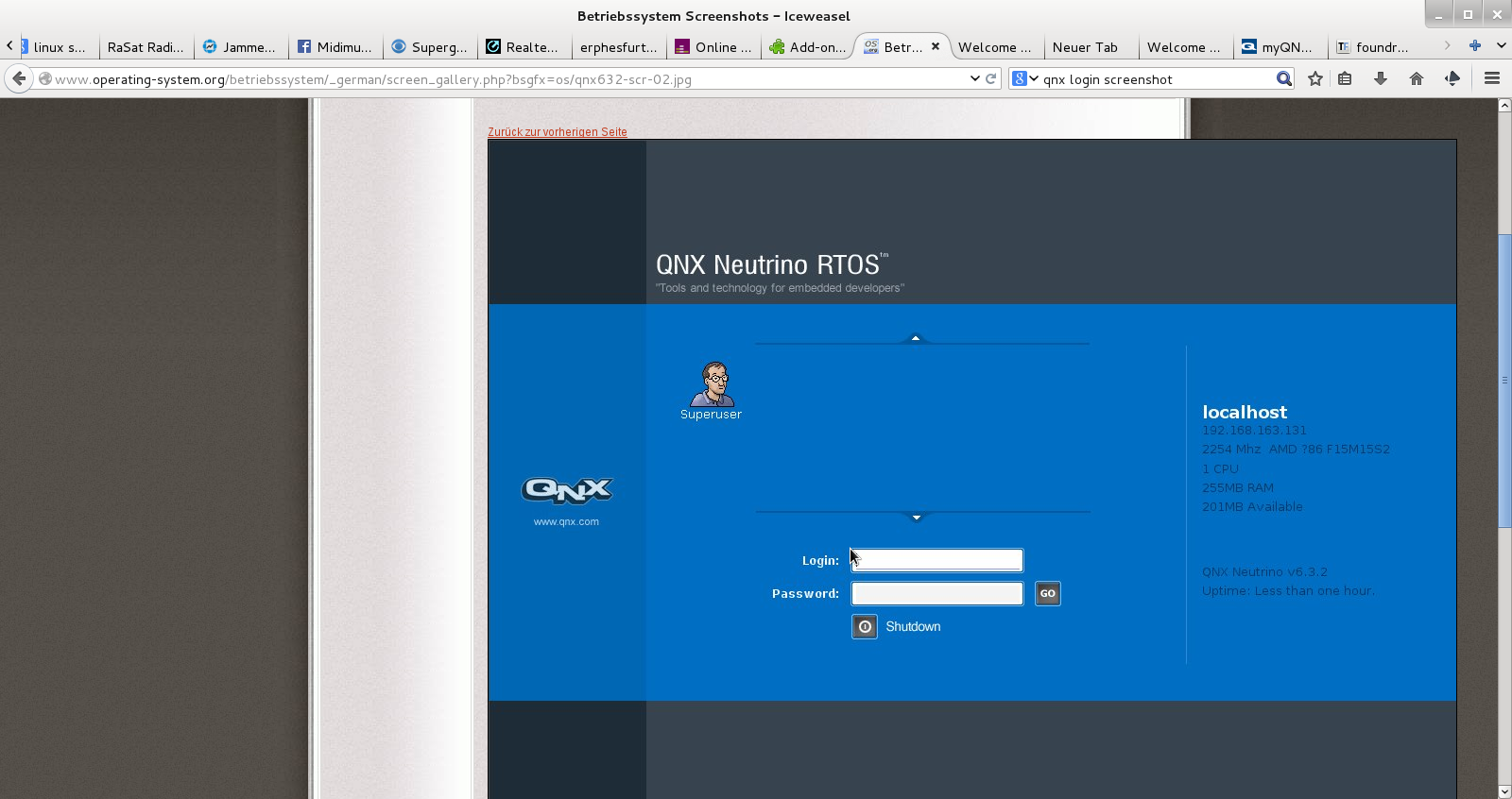Viewport: 1512px width, 799px height.
Task: Click the 'Zurück zur vorherigen Seite' link
Action: click(x=557, y=132)
